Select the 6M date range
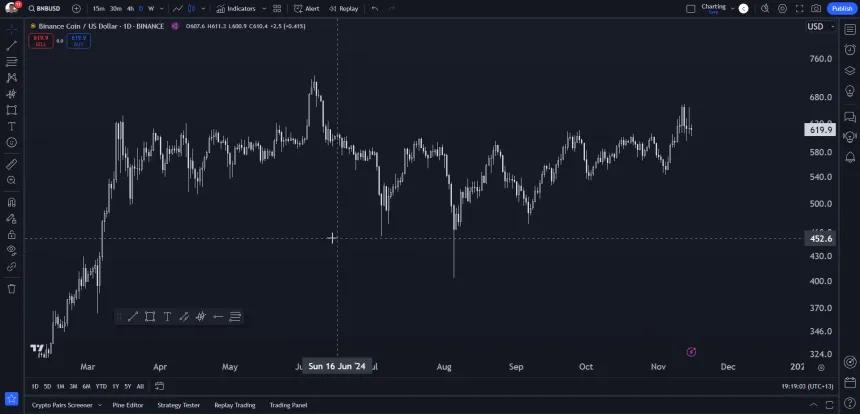Image resolution: width=860 pixels, height=414 pixels. coord(86,387)
